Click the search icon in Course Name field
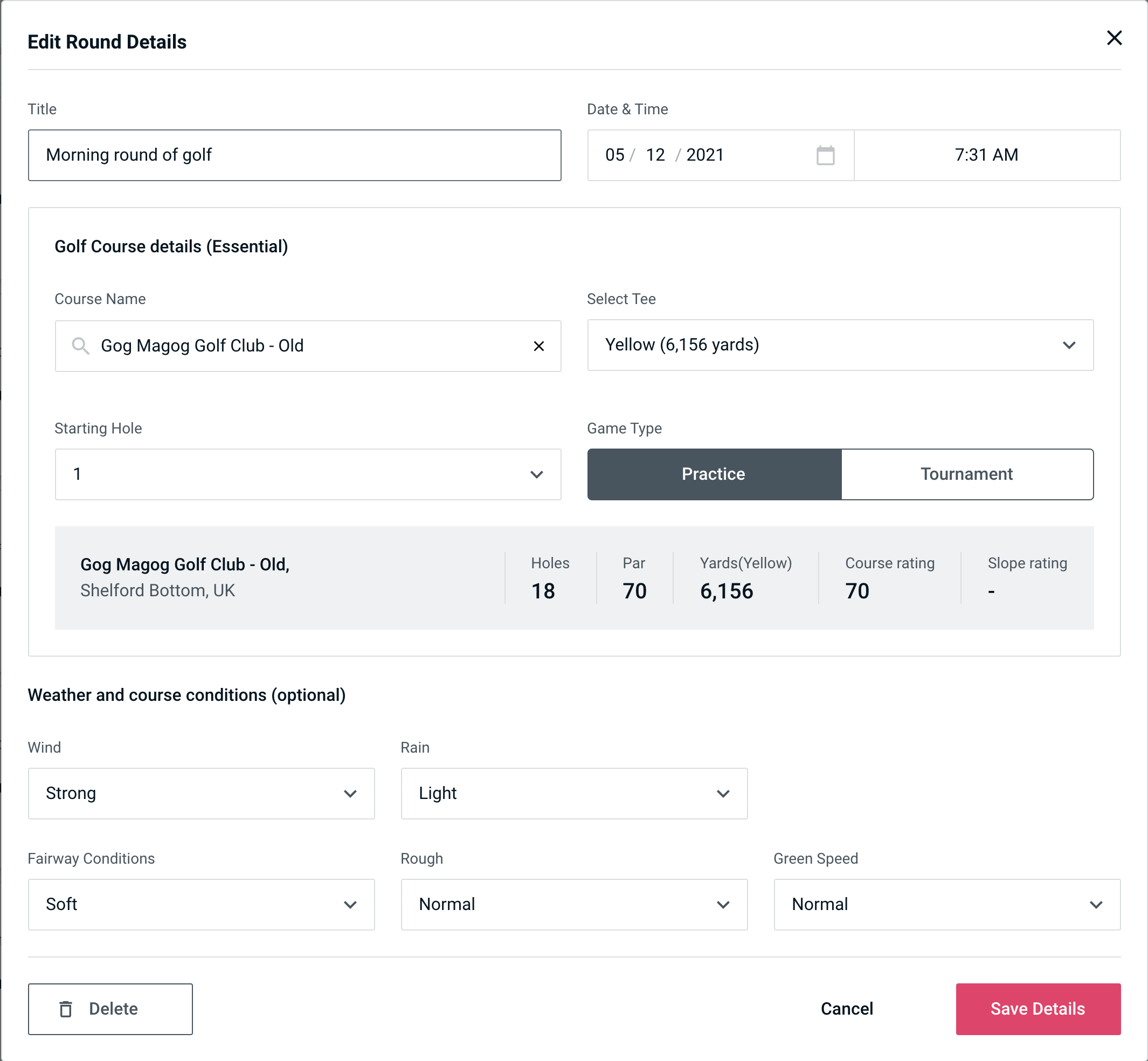This screenshot has width=1148, height=1061. click(80, 346)
